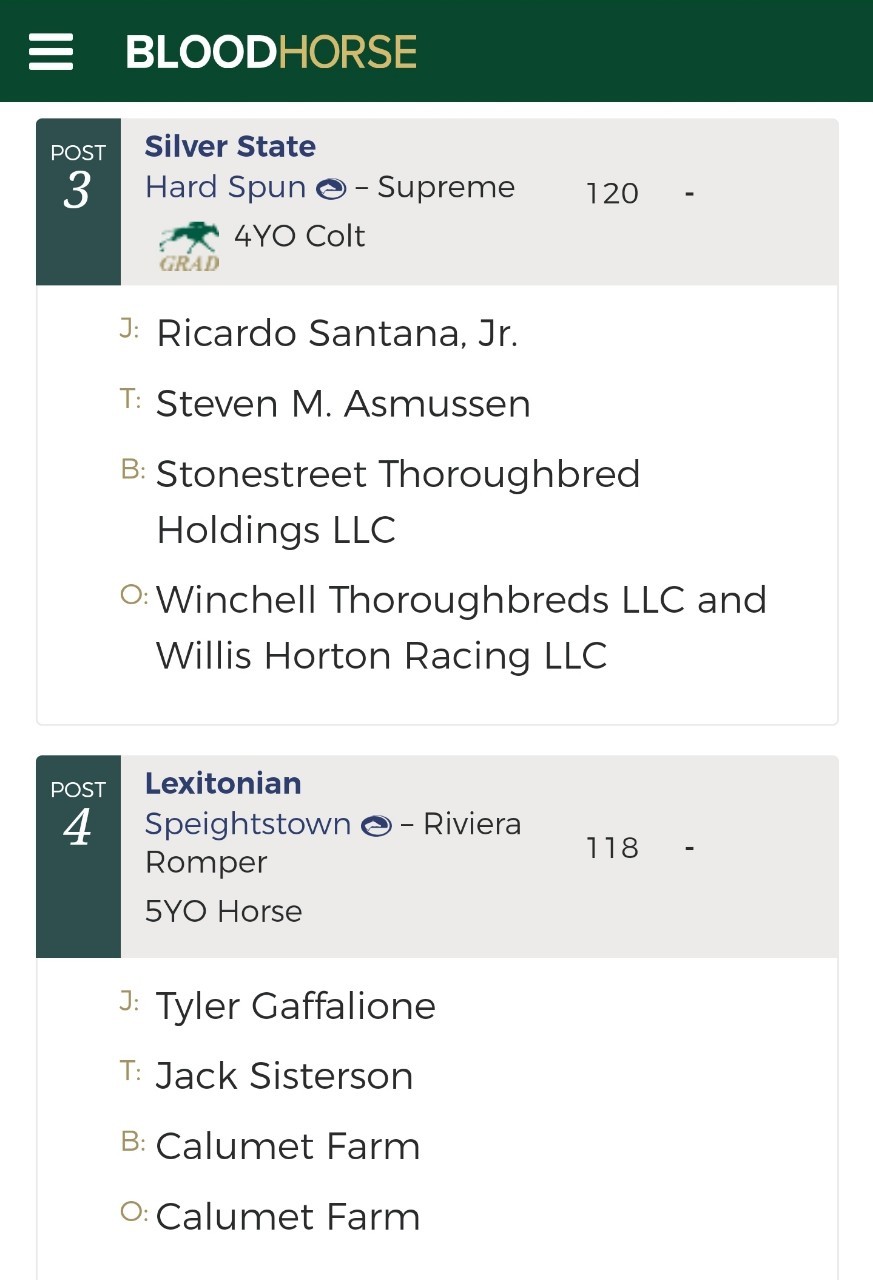Image resolution: width=873 pixels, height=1280 pixels.
Task: Tap Silver State weight 120
Action: [x=612, y=192]
